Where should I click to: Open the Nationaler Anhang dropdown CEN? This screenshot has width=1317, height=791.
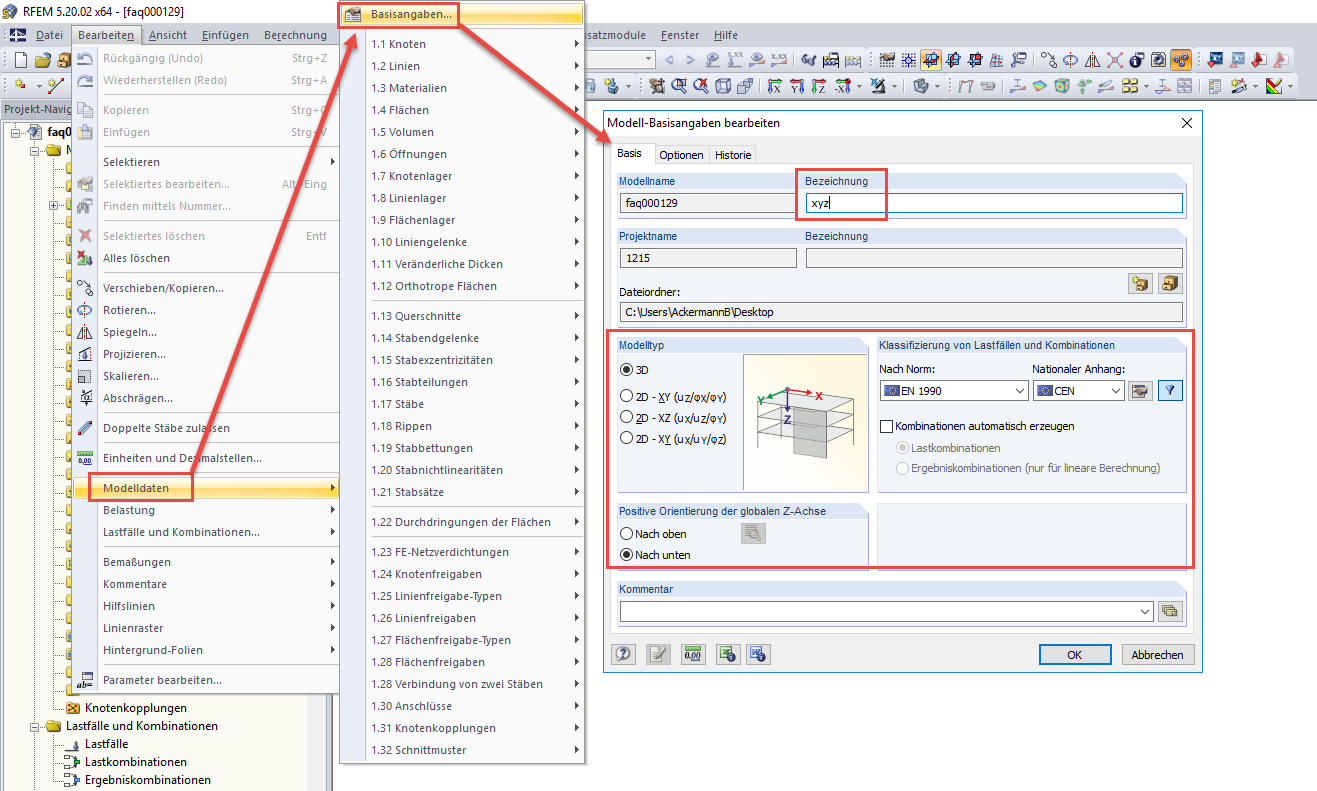(1078, 391)
